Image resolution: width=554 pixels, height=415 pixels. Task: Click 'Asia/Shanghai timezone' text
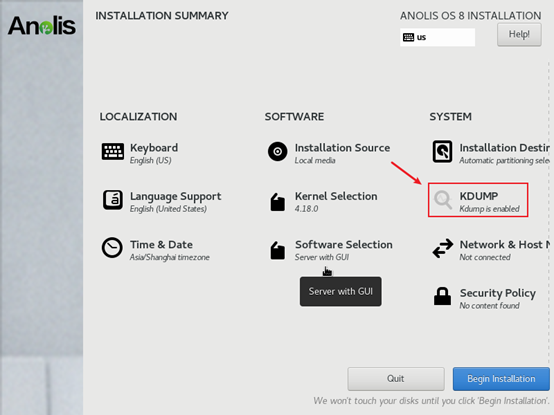(170, 257)
